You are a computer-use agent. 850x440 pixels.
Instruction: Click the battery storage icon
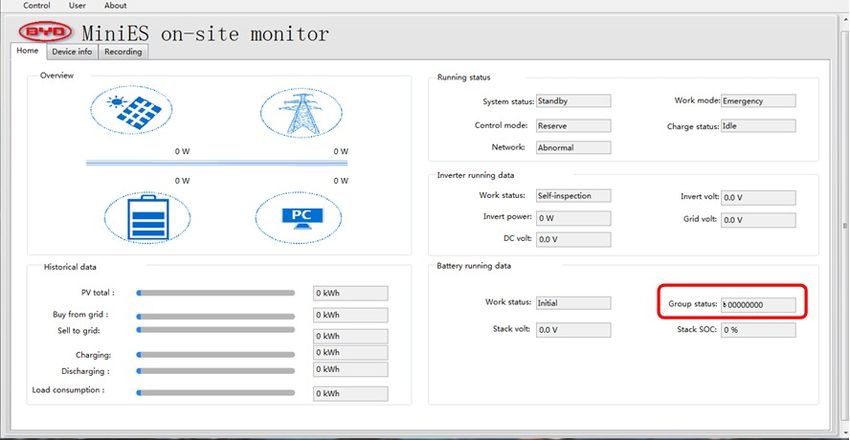click(x=147, y=217)
